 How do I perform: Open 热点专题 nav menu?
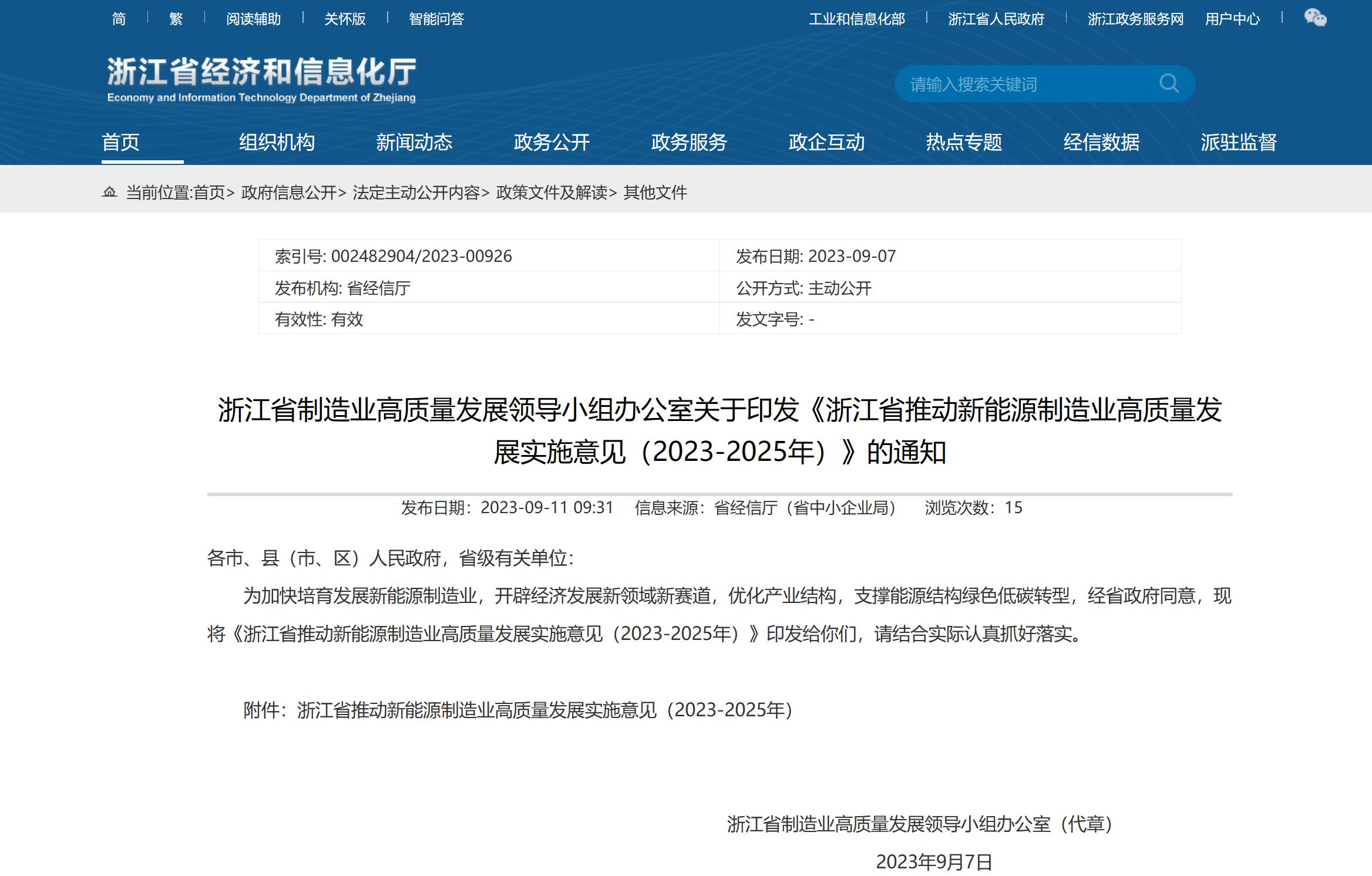(x=964, y=142)
